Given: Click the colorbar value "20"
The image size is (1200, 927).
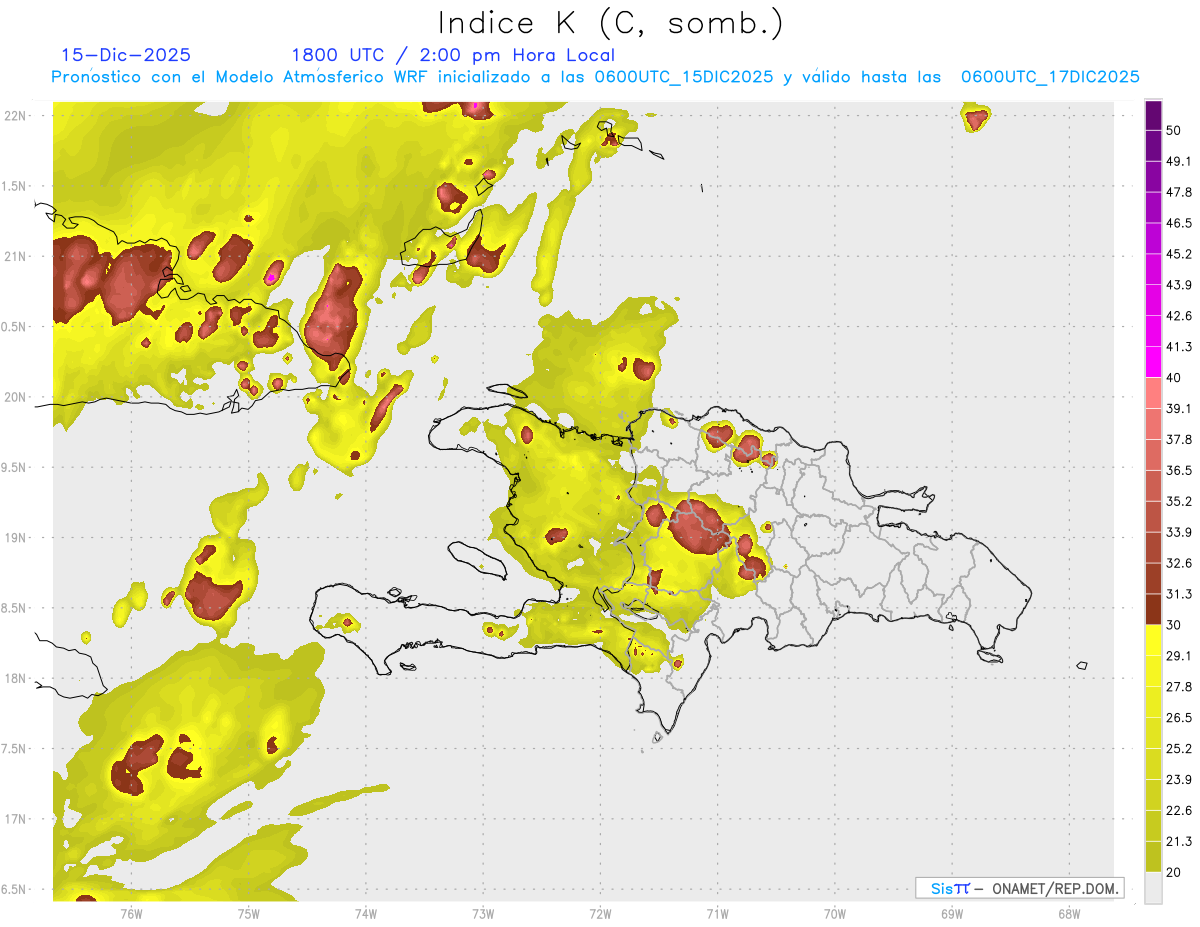Looking at the screenshot, I should pyautogui.click(x=1174, y=872).
